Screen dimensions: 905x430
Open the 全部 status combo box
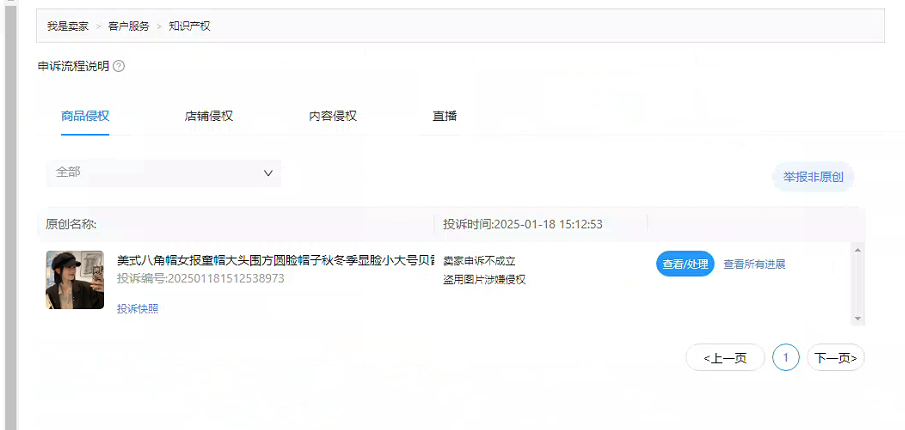pos(163,173)
